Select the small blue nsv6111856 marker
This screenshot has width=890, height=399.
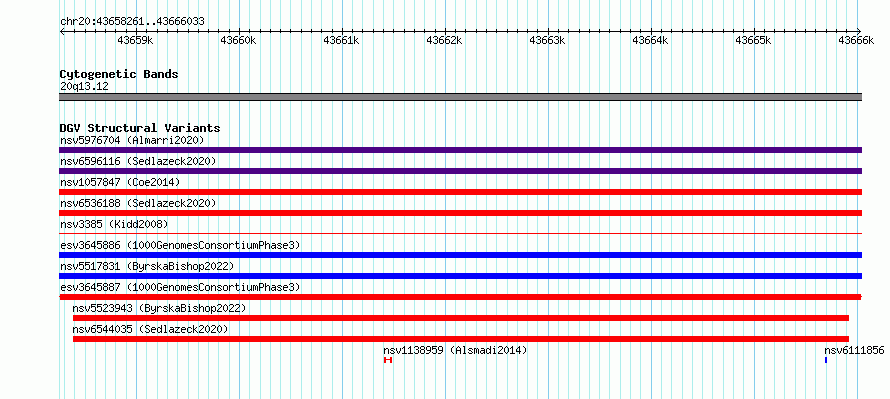pos(826,360)
